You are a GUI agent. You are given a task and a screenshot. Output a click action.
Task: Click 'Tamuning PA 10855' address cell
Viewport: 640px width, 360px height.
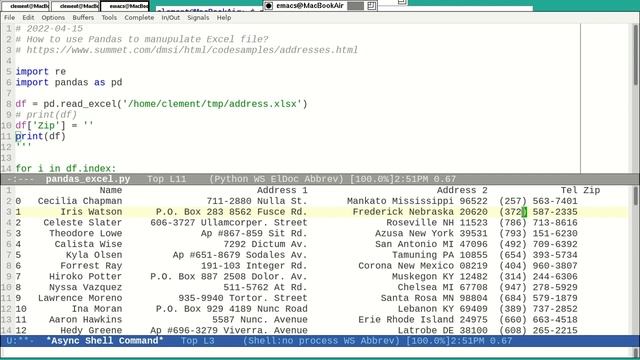tap(440, 255)
